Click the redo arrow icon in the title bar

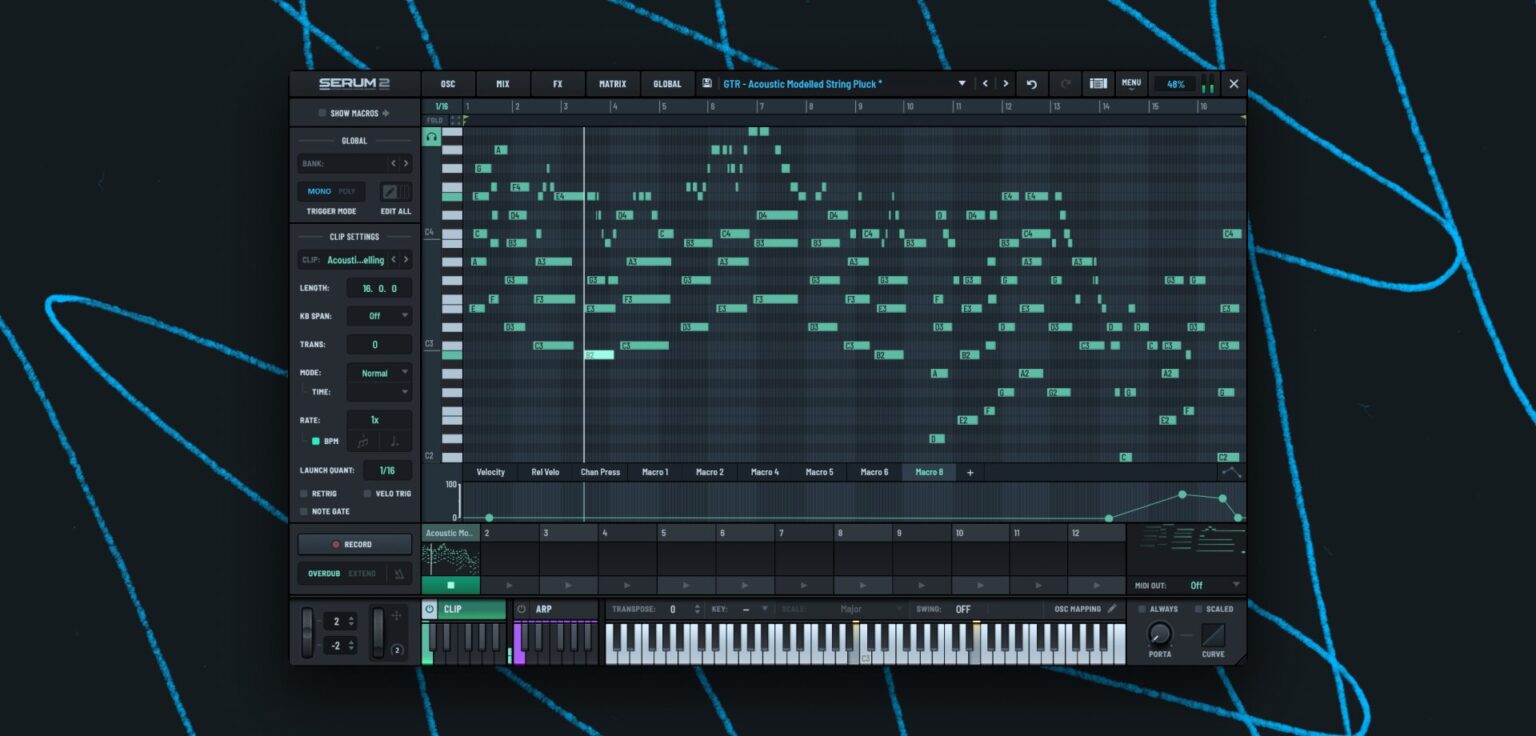[x=1064, y=84]
